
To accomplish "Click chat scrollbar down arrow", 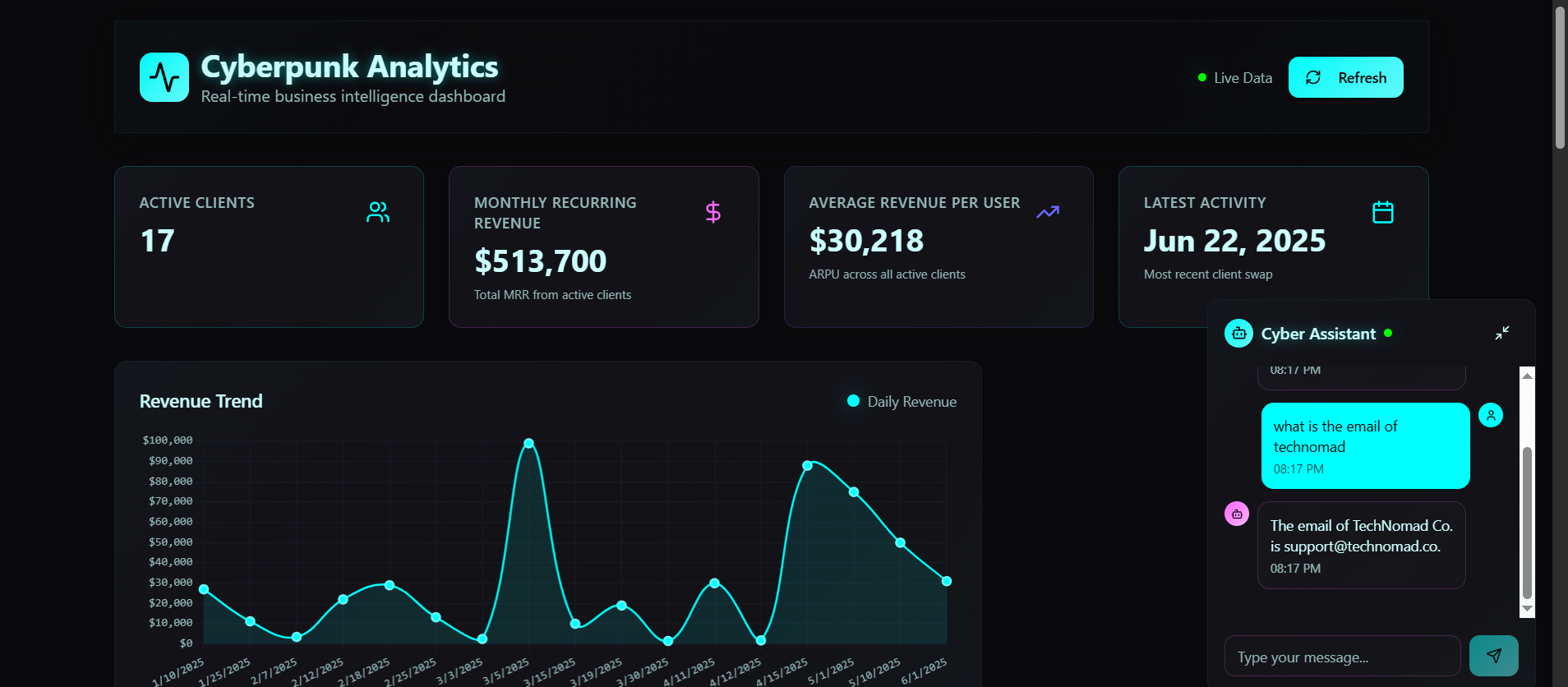I will click(x=1527, y=609).
